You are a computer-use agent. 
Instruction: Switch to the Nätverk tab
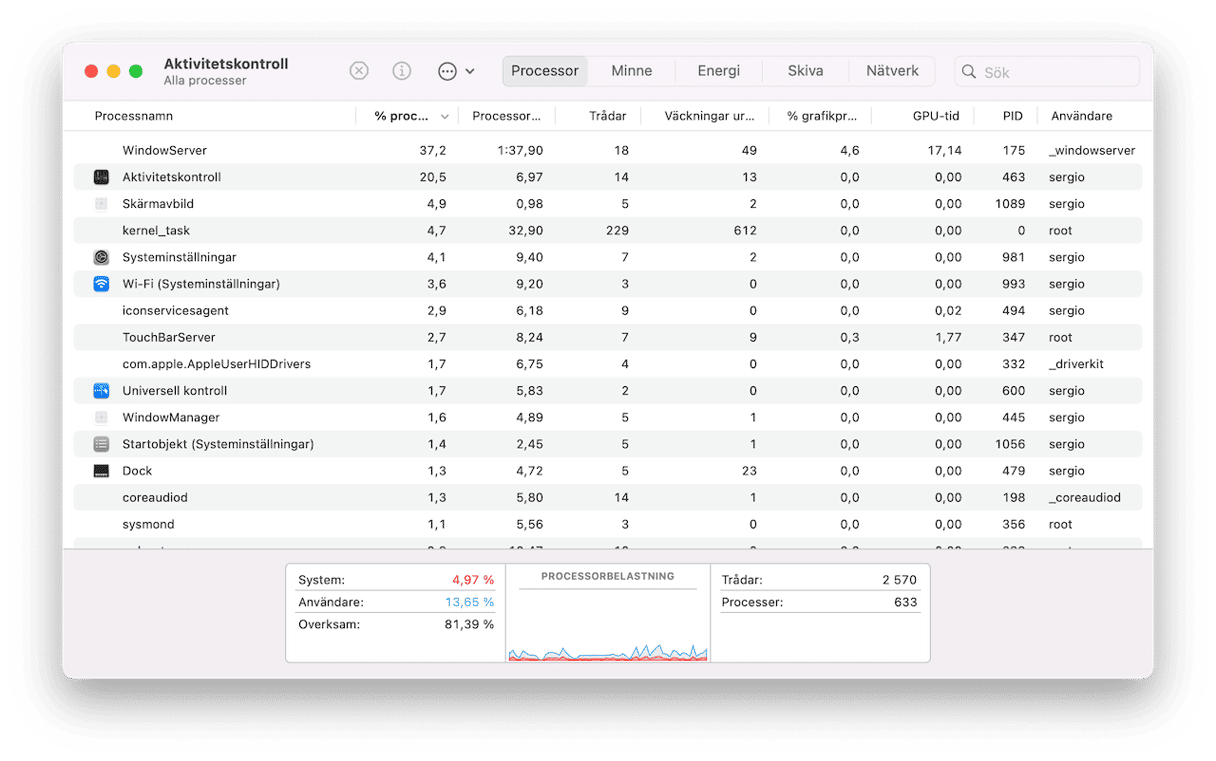pos(892,71)
